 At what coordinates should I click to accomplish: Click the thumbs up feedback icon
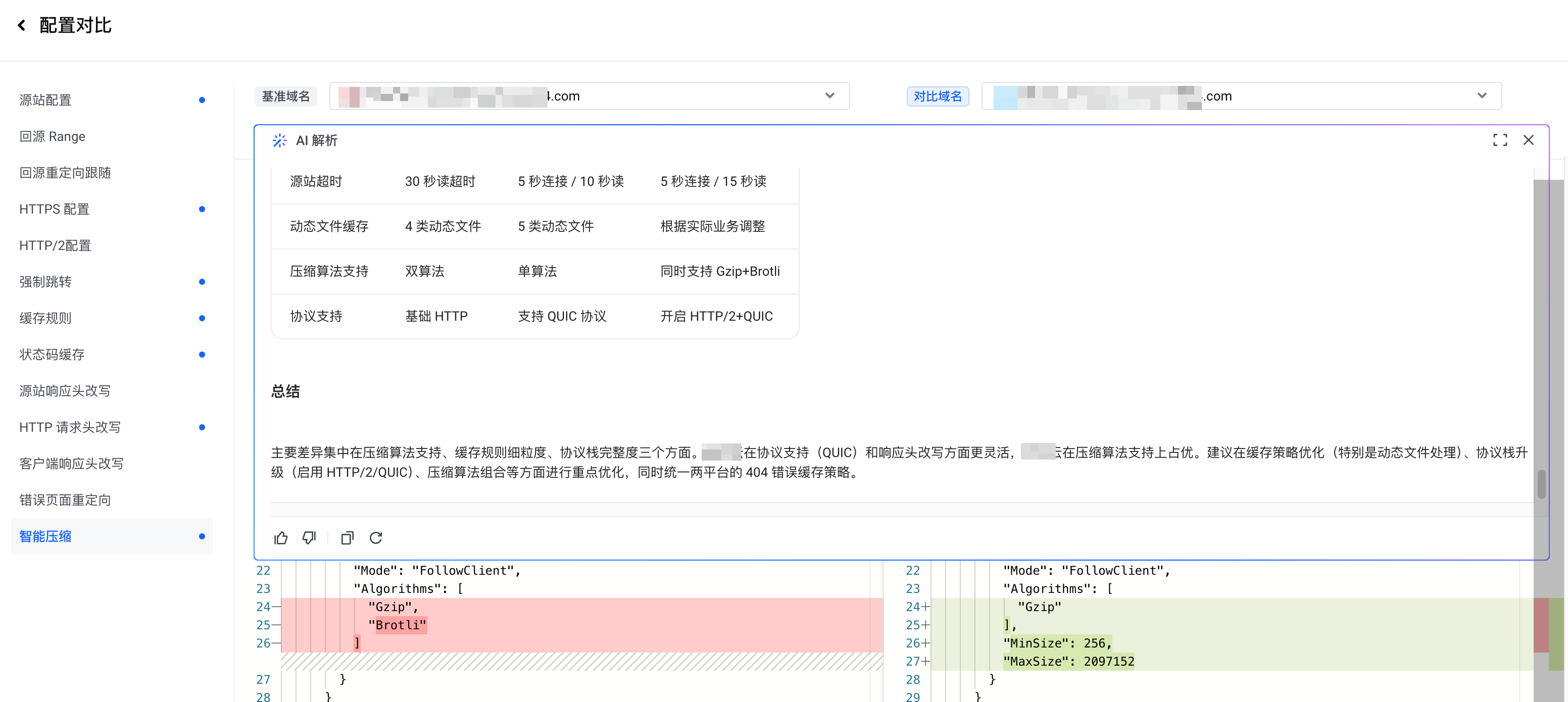(x=280, y=538)
